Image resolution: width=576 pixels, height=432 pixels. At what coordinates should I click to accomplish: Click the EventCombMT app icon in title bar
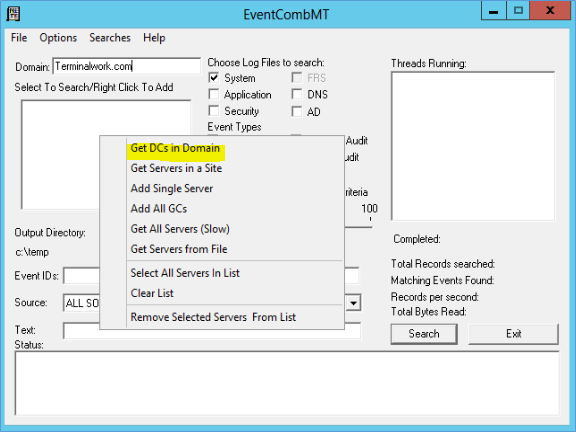[13, 14]
